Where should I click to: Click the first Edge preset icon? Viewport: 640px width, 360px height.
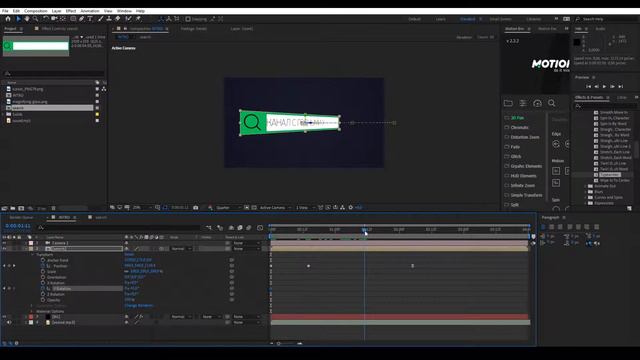click(x=556, y=144)
